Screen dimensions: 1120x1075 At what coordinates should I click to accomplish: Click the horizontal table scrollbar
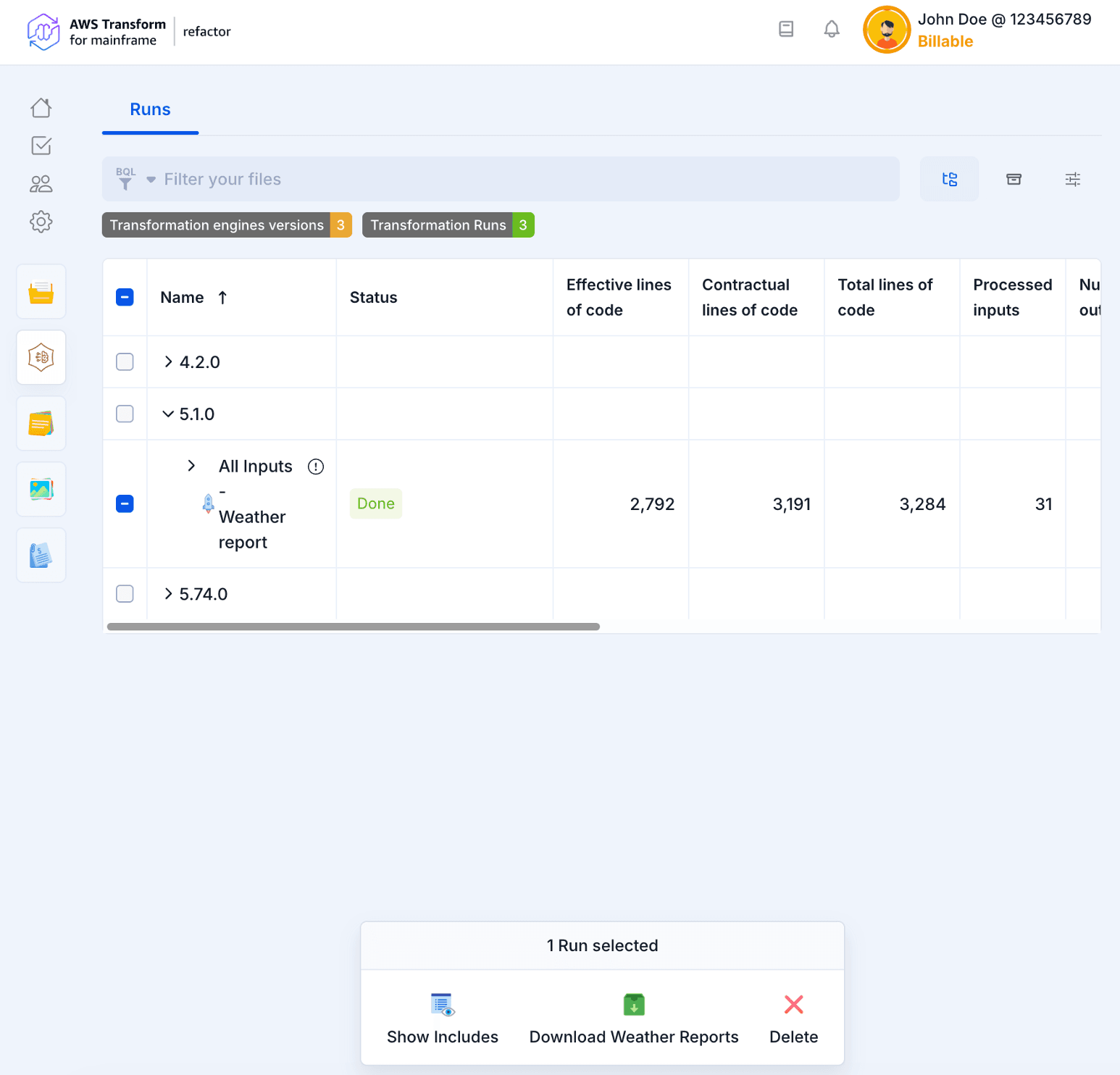(353, 627)
